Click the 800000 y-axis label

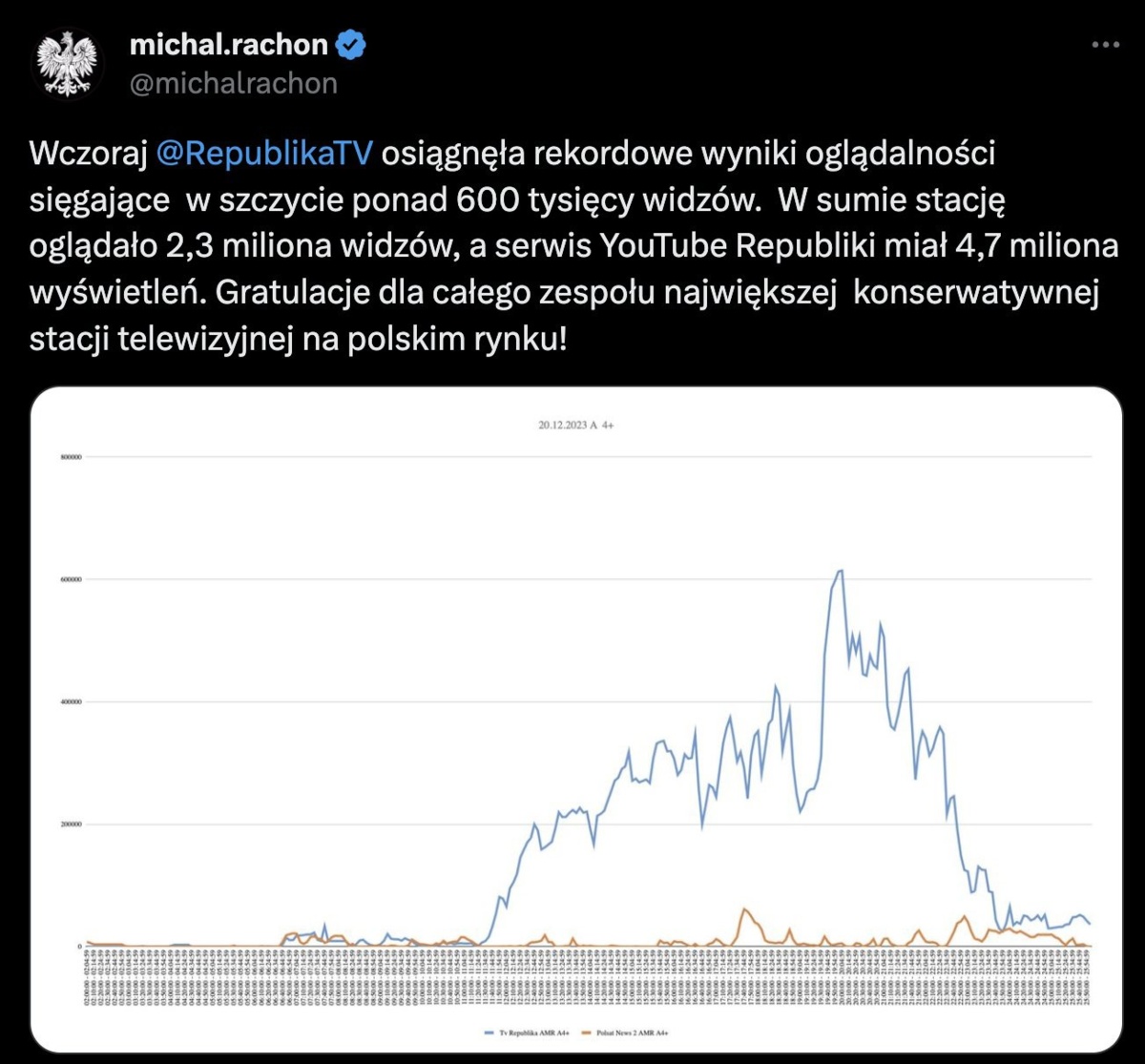coord(72,457)
